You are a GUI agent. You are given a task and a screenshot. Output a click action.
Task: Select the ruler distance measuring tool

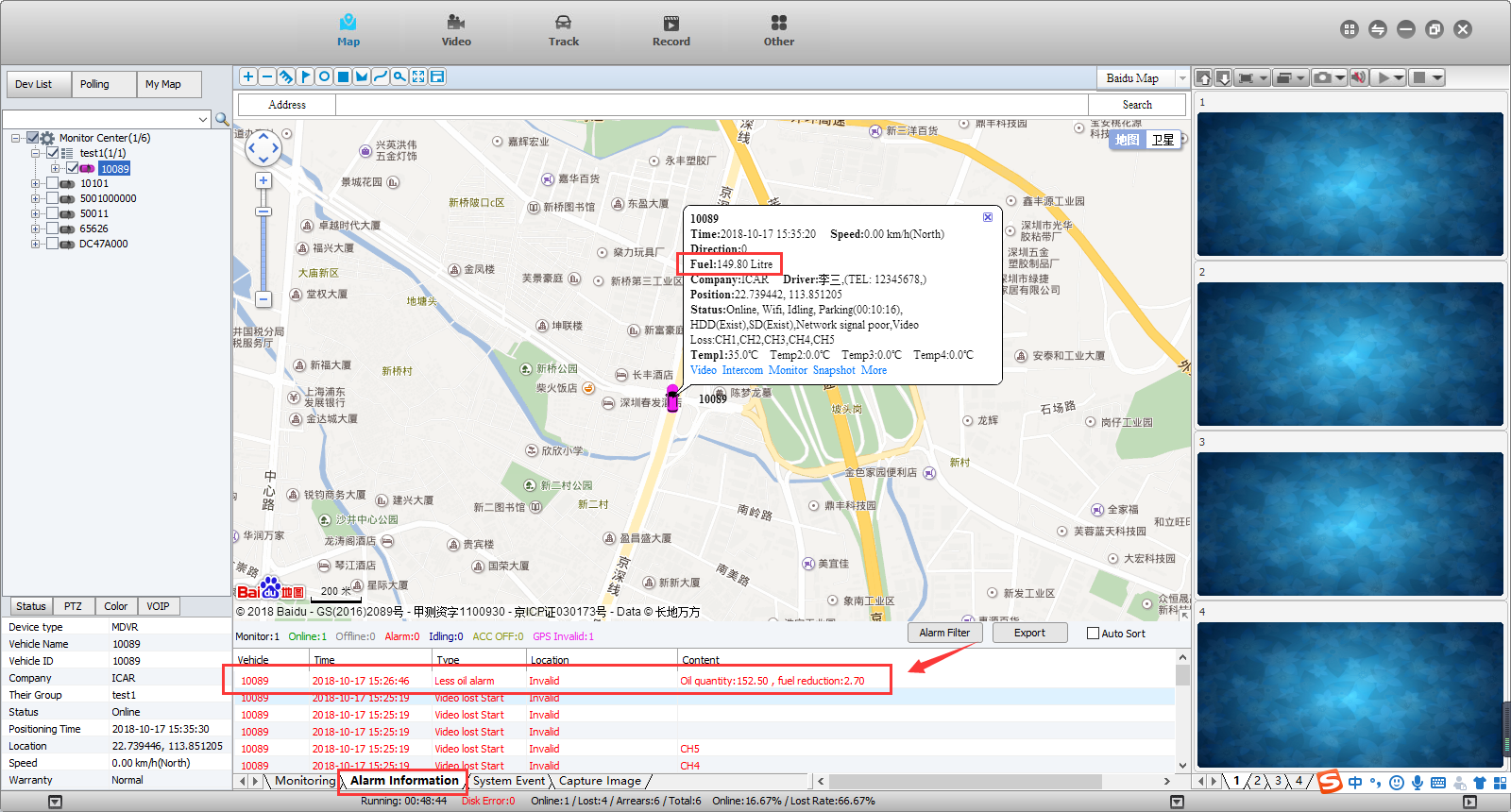[x=286, y=76]
